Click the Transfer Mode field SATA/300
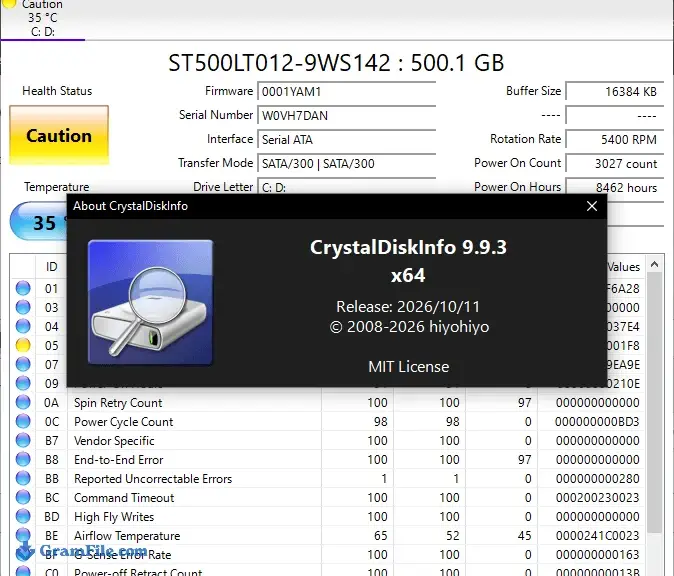674x576 pixels. point(346,164)
